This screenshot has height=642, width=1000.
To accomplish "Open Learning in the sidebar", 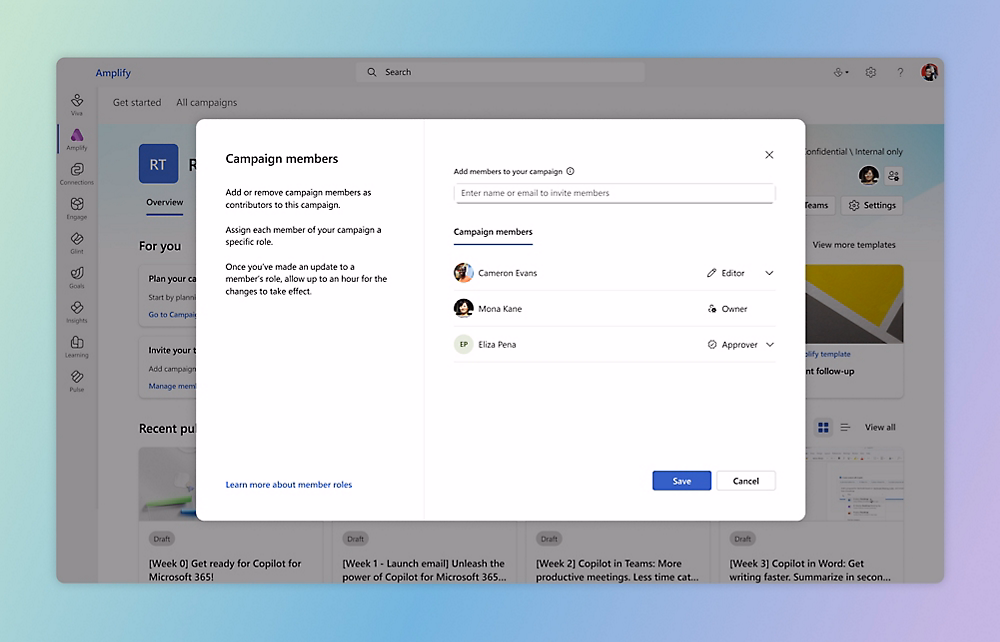I will [77, 346].
